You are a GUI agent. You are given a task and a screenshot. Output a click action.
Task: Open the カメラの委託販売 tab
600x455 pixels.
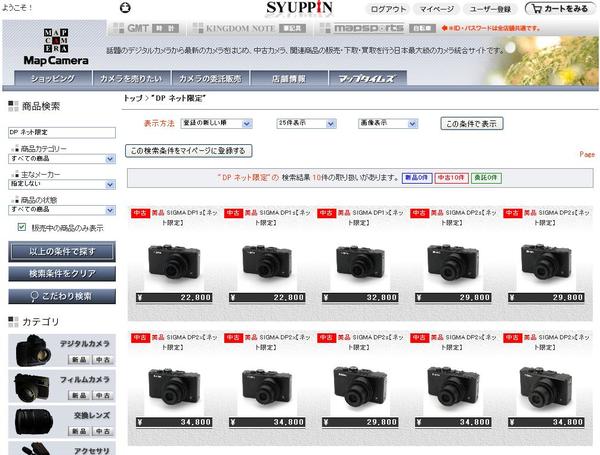click(210, 78)
